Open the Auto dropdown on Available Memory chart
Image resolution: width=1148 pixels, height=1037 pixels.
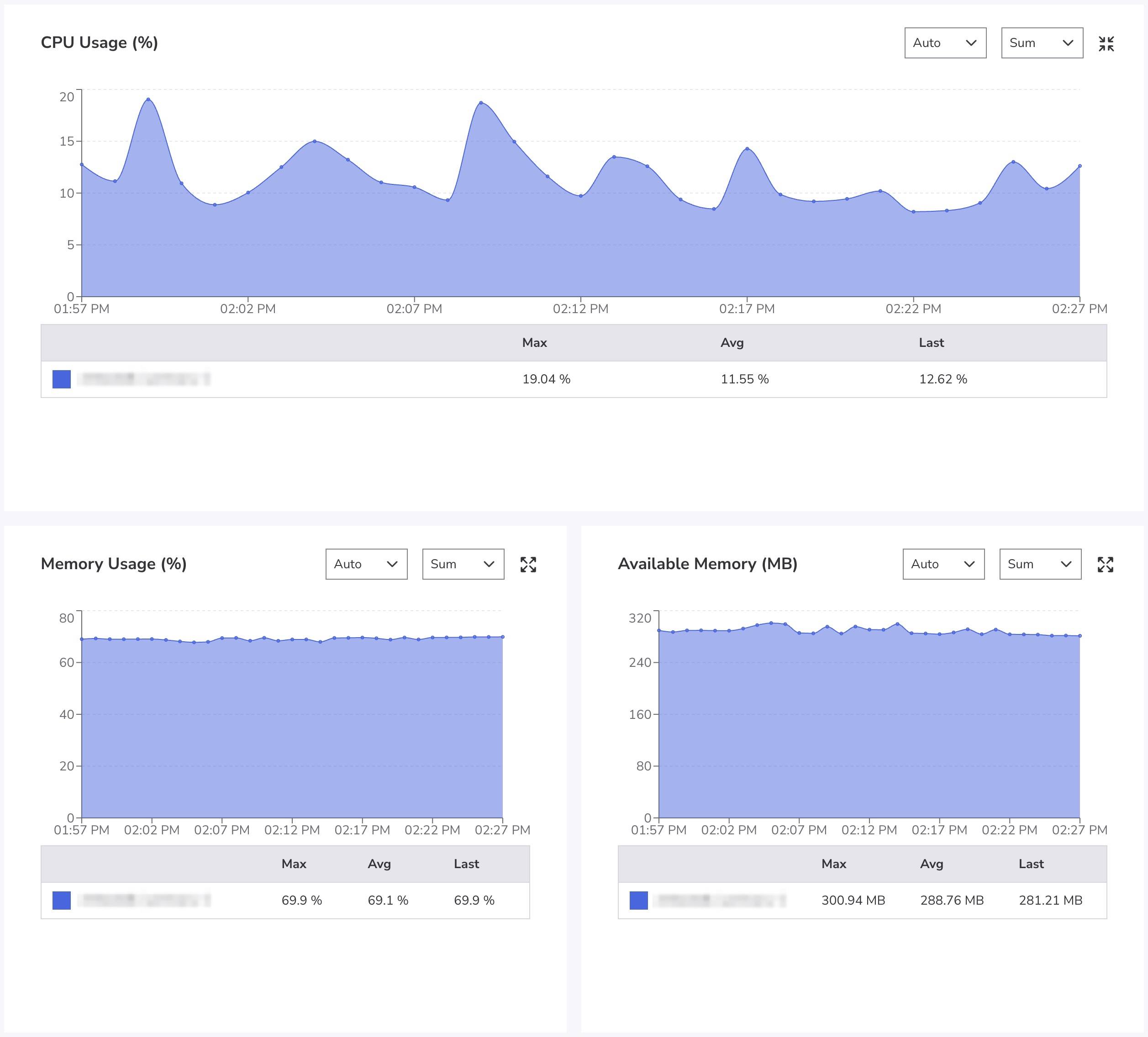tap(943, 564)
